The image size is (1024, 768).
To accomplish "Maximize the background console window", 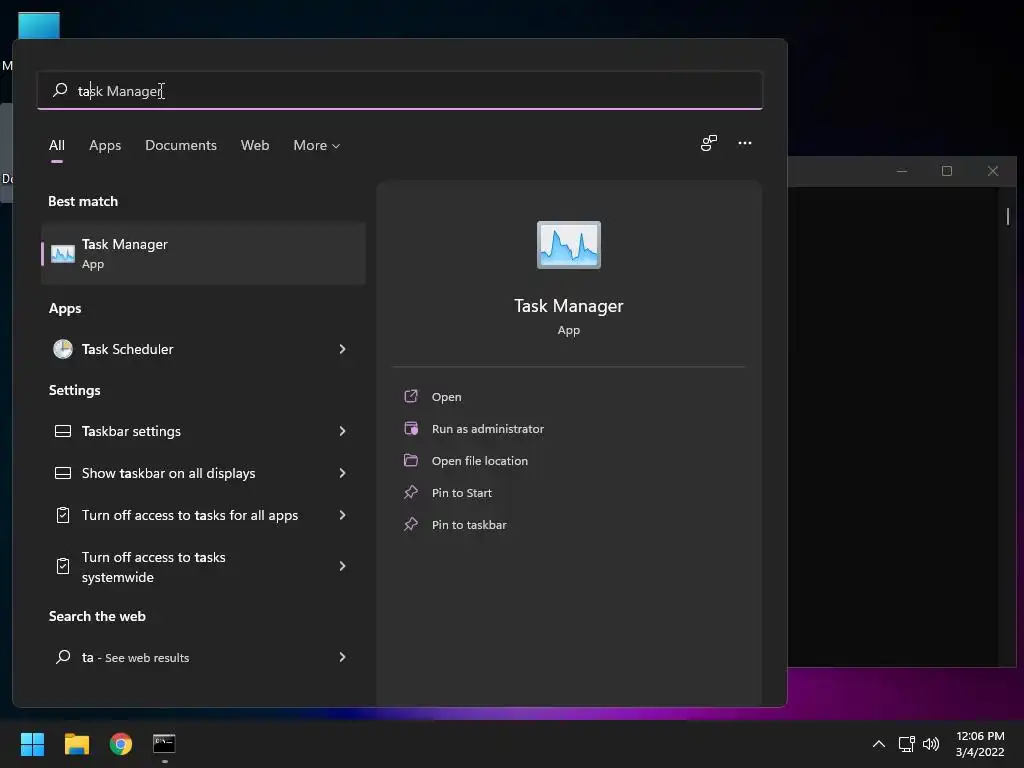I will coord(947,171).
